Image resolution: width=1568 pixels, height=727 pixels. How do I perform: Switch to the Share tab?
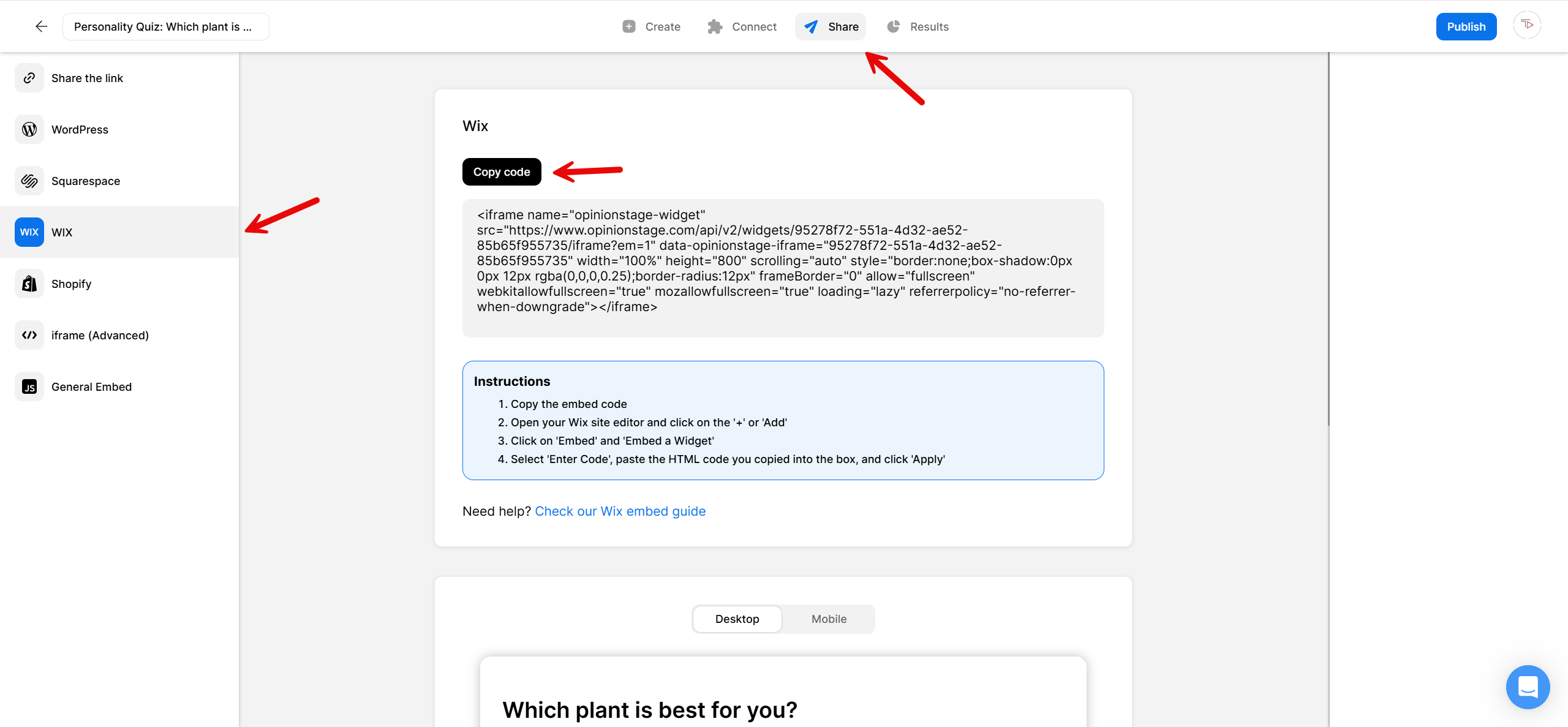point(831,26)
